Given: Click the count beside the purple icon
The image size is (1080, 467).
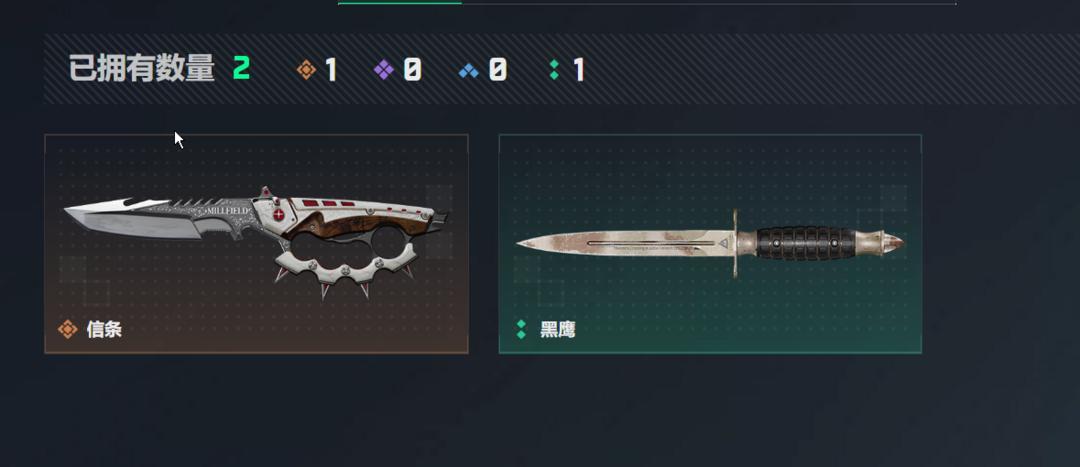Looking at the screenshot, I should tap(412, 70).
